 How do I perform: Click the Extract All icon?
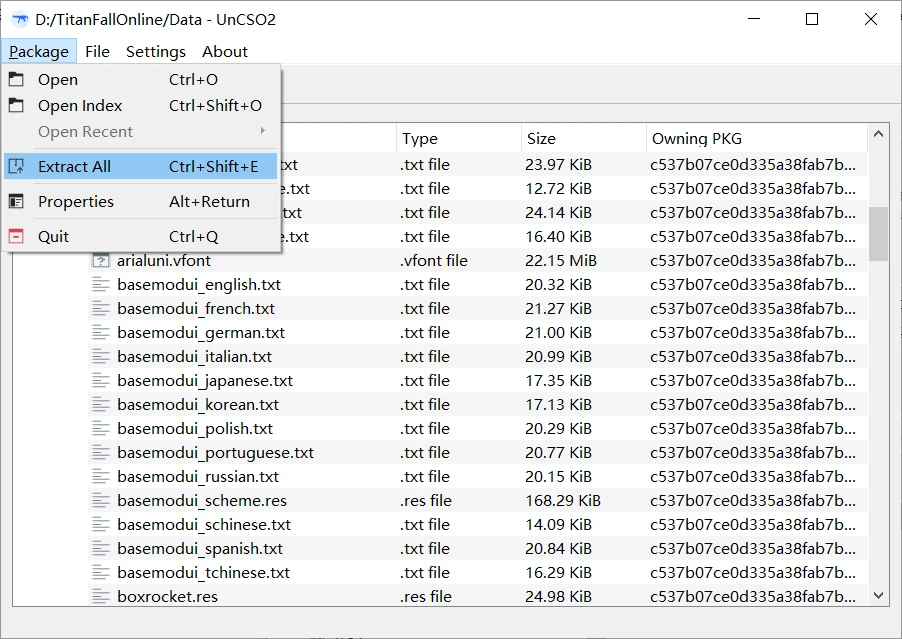16,167
